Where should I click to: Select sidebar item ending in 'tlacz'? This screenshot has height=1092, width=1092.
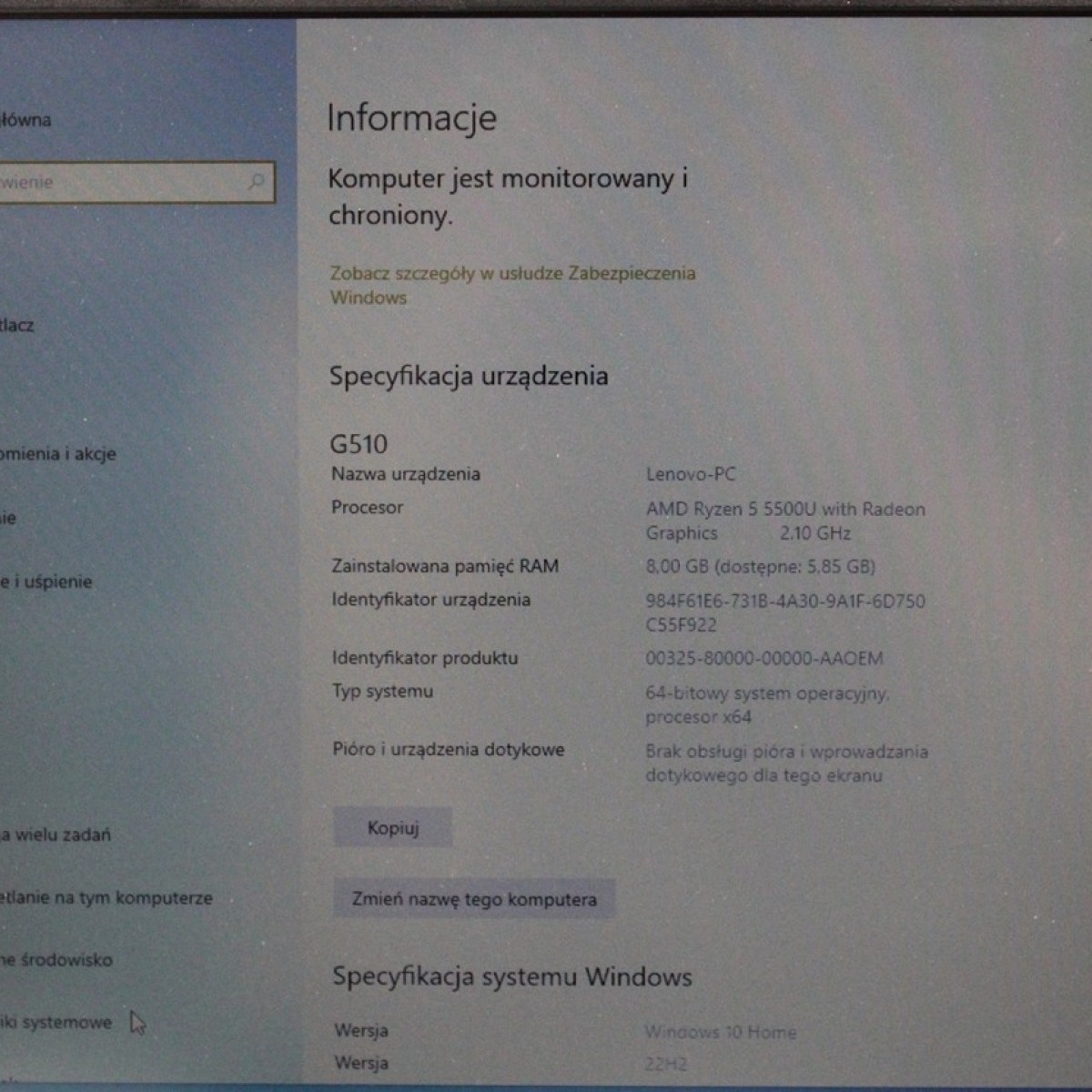(x=17, y=325)
